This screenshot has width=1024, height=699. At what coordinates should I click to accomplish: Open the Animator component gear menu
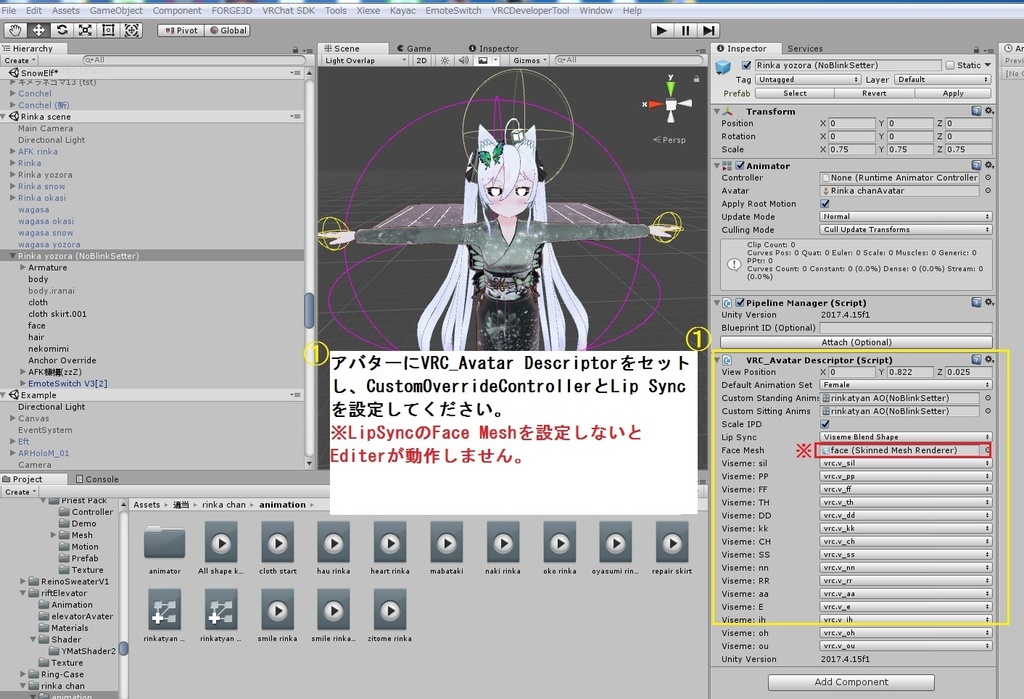pyautogui.click(x=989, y=165)
